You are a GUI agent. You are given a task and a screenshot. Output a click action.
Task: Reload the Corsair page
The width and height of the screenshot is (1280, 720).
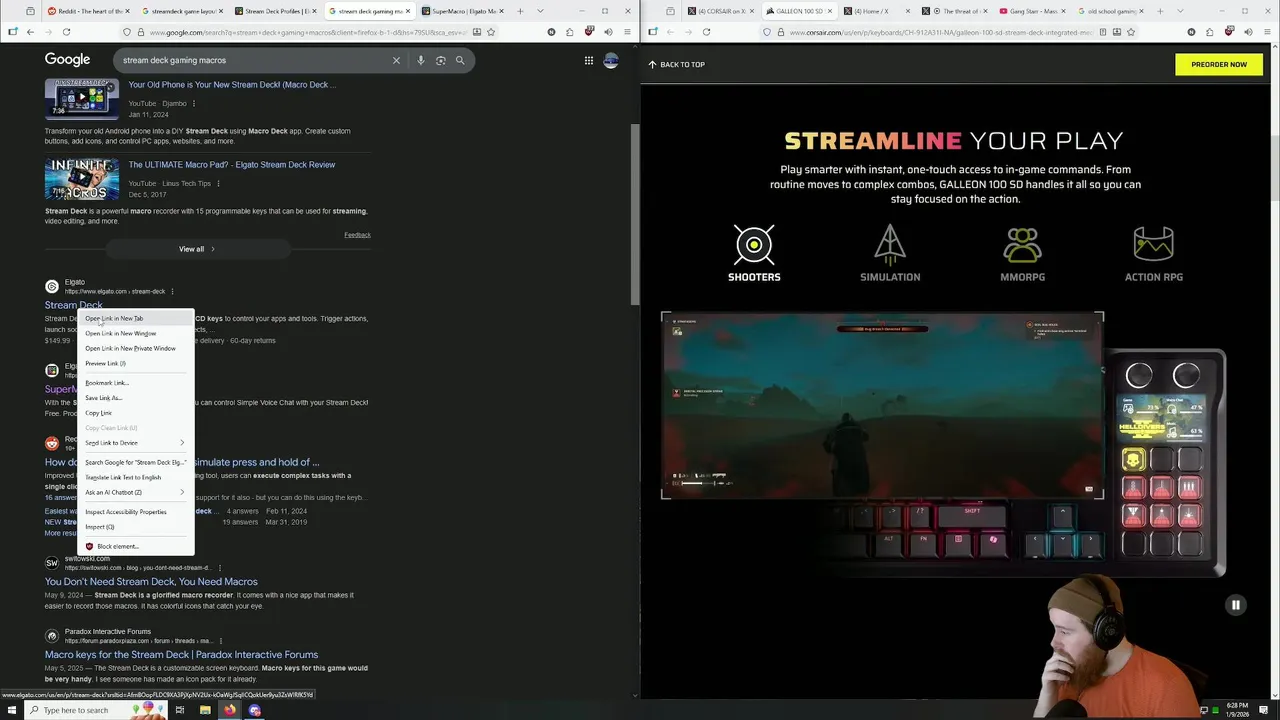(x=706, y=32)
